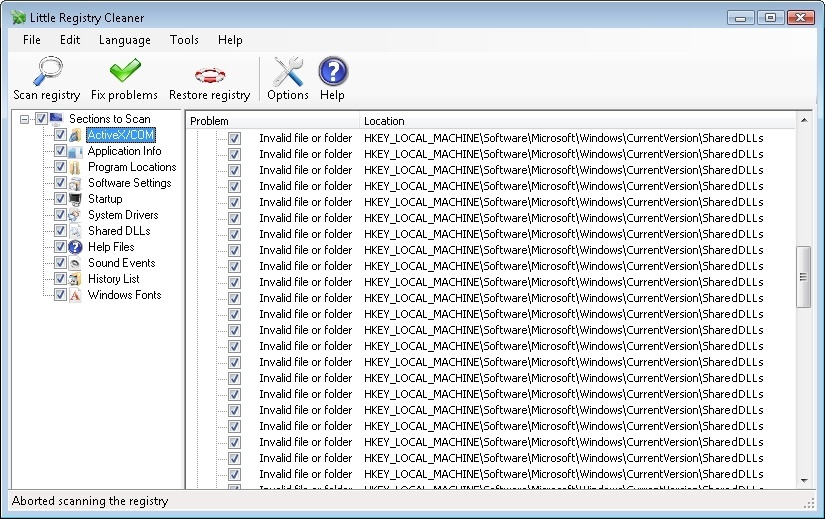This screenshot has width=825, height=519.
Task: Click the Aborted scanning the registry status text
Action: (x=90, y=501)
